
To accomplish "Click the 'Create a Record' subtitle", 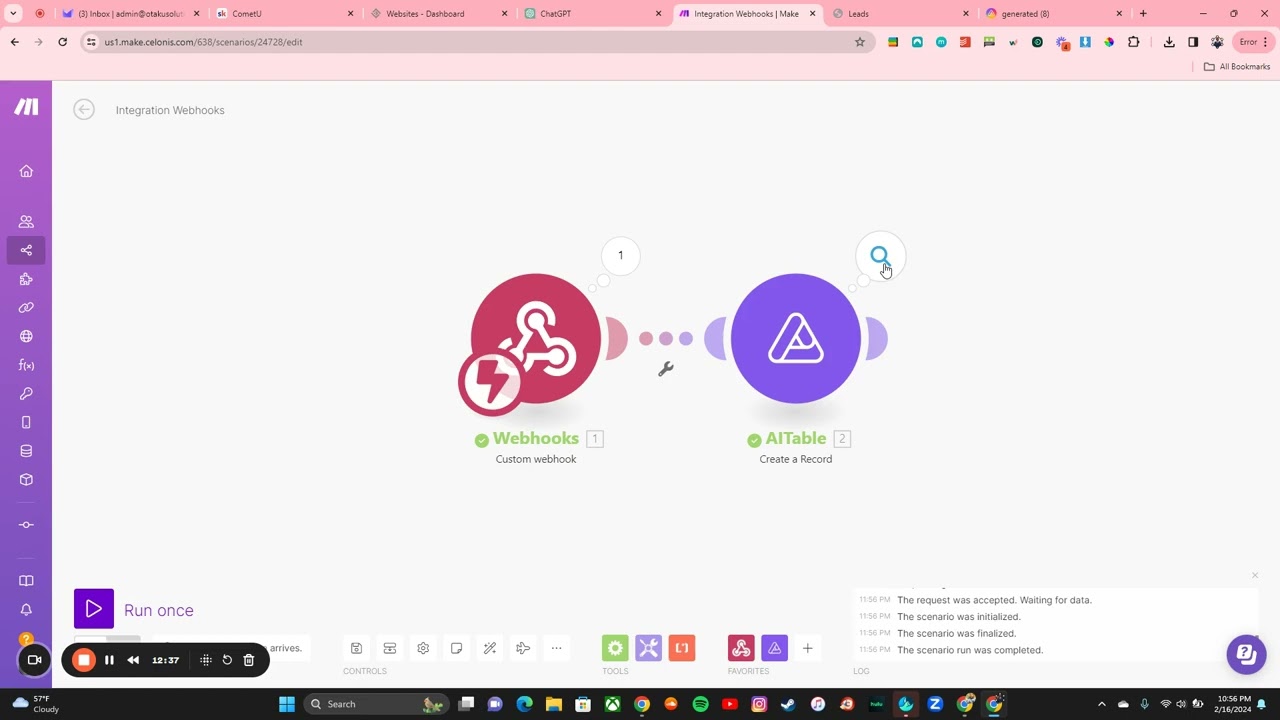I will 796,459.
